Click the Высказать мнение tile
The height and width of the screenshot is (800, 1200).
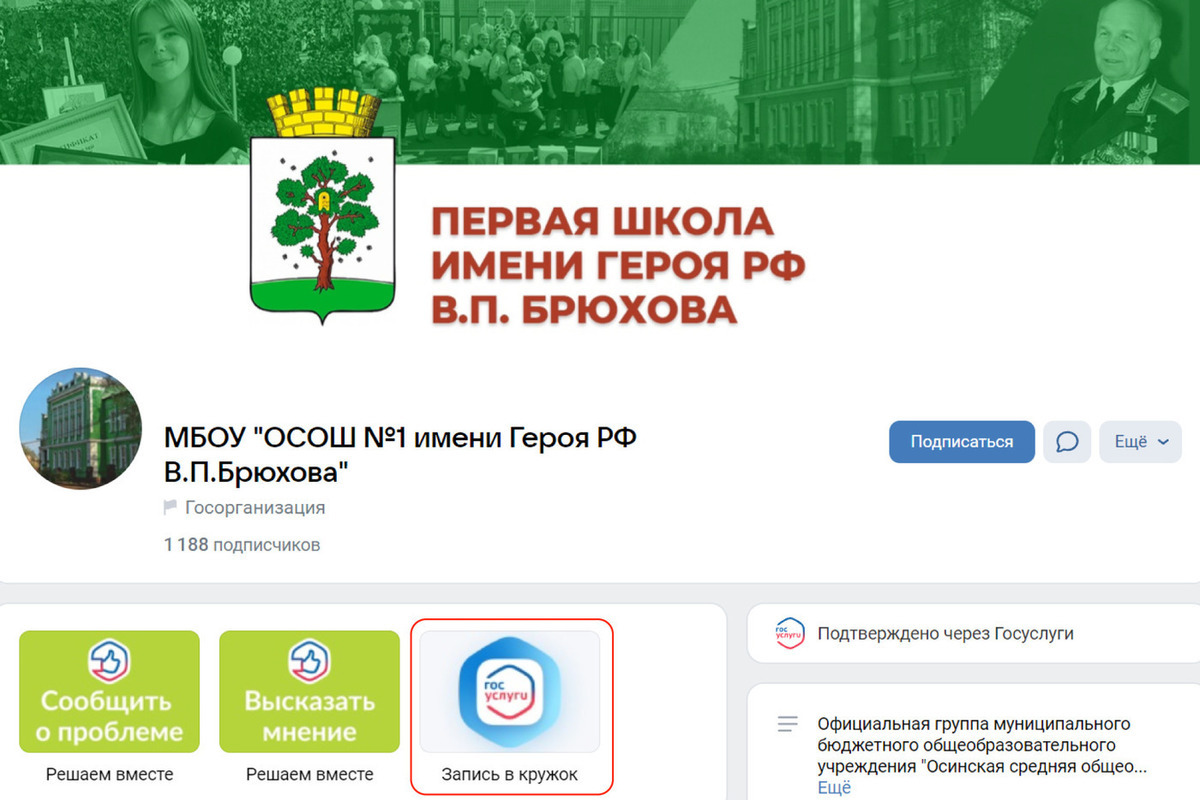pos(310,691)
